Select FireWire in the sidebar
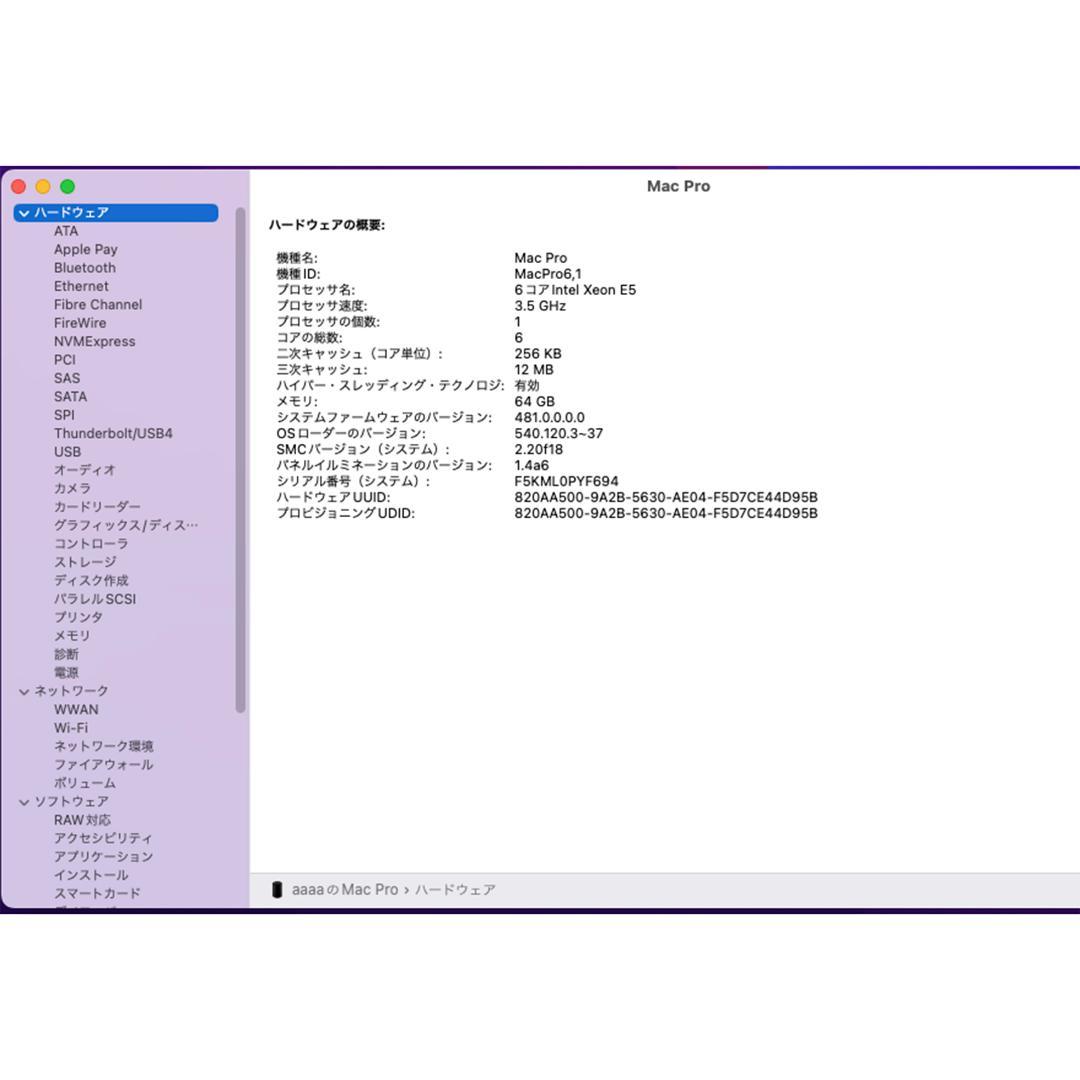Image resolution: width=1080 pixels, height=1080 pixels. point(80,323)
